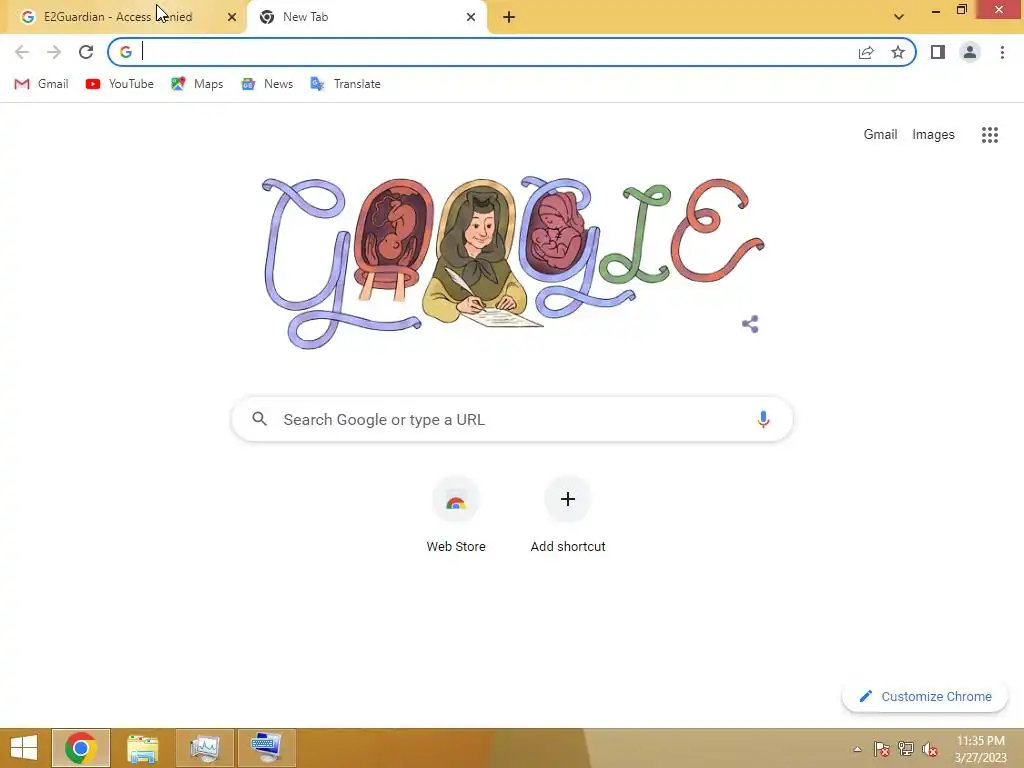Start voice search with the microphone
The height and width of the screenshot is (768, 1024).
(763, 419)
